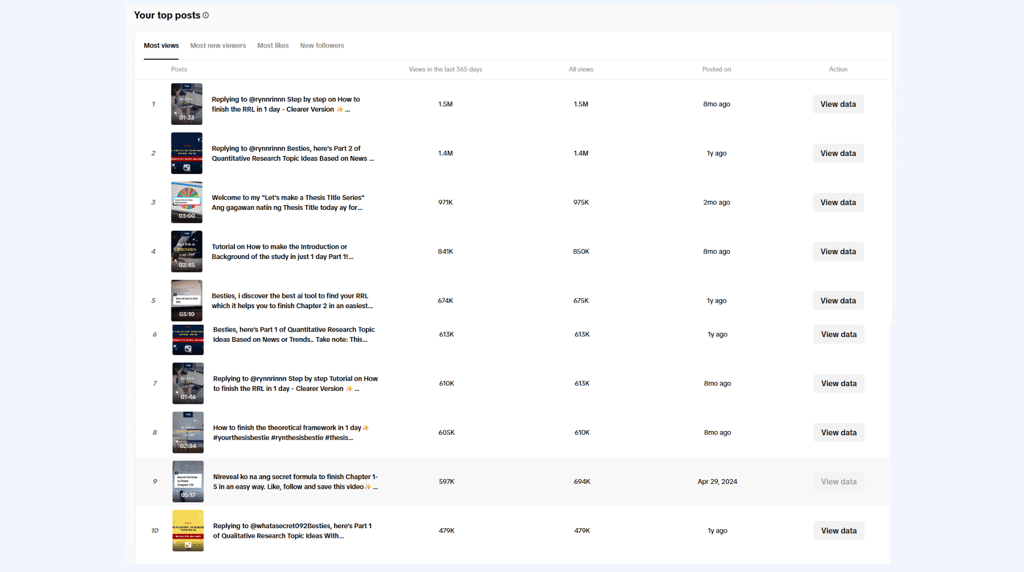Click the 'Action' column header
The height and width of the screenshot is (572, 1024).
tap(838, 69)
